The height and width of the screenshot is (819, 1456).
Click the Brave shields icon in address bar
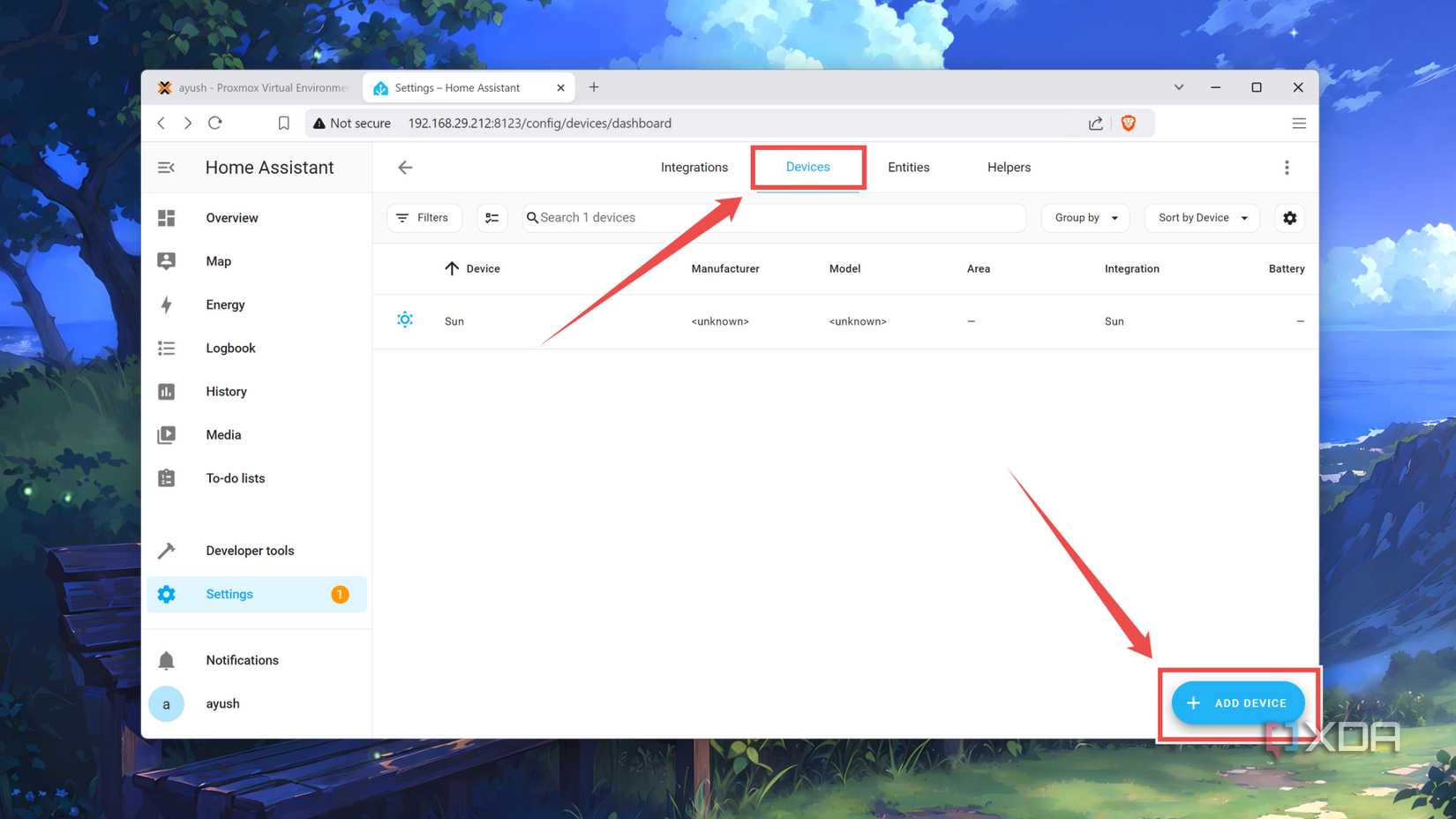coord(1128,124)
